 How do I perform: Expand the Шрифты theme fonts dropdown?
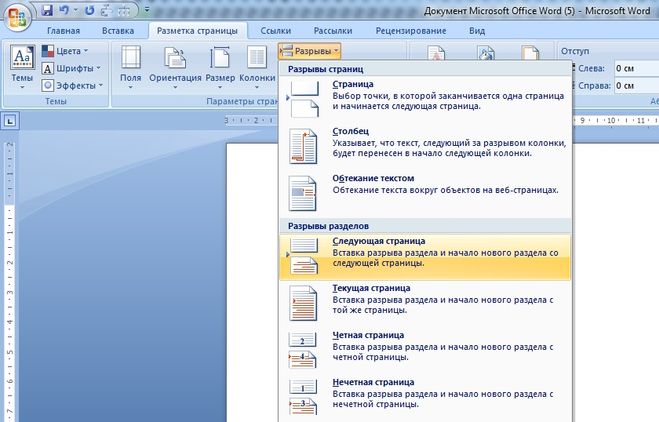[71, 68]
